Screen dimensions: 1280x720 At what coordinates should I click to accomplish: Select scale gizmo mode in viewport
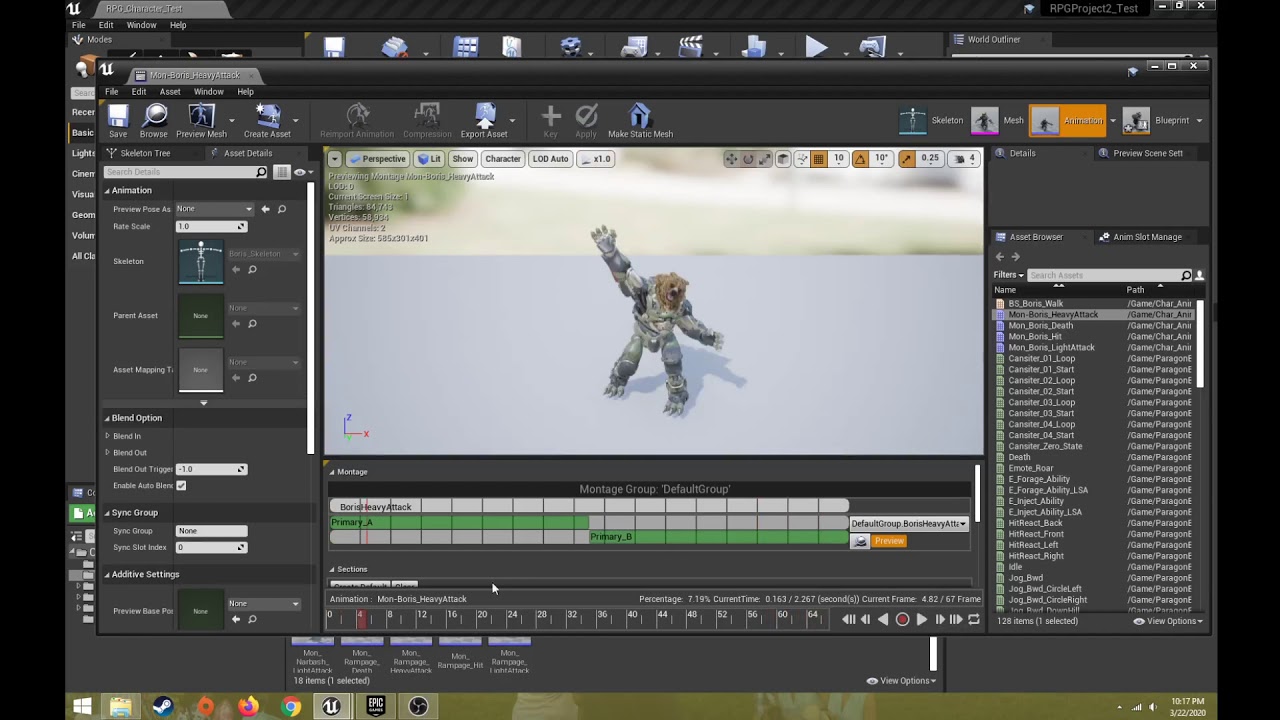764,159
